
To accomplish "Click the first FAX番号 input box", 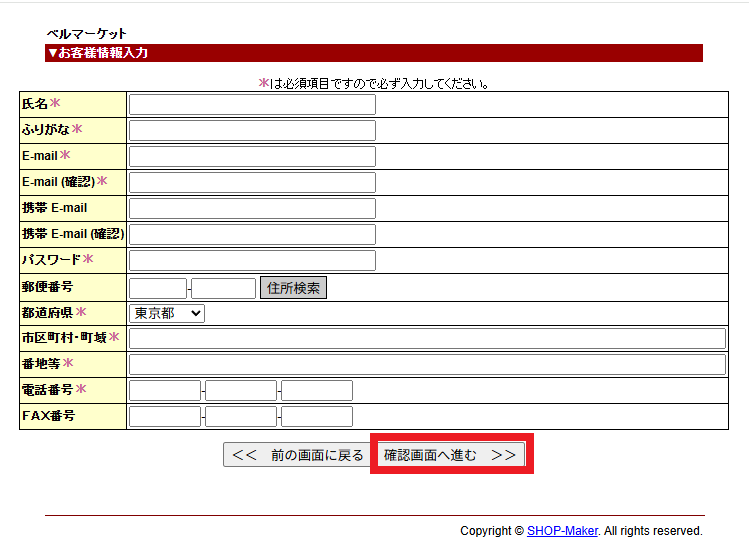I will click(x=165, y=417).
